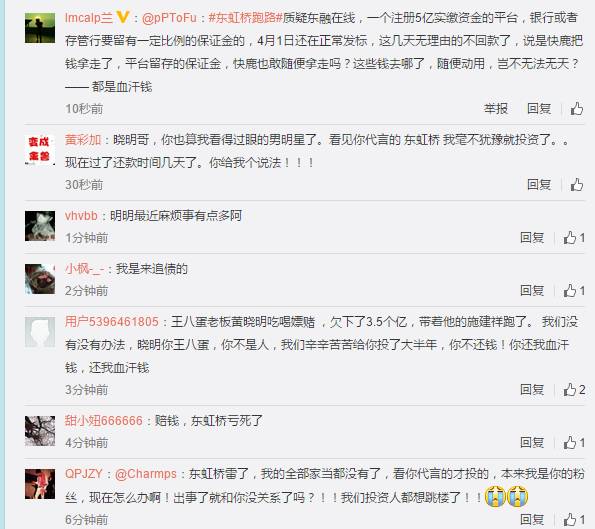The height and width of the screenshot is (529, 595).
Task: Open the #东虹桥跑路# hashtag topic
Action: [246, 18]
